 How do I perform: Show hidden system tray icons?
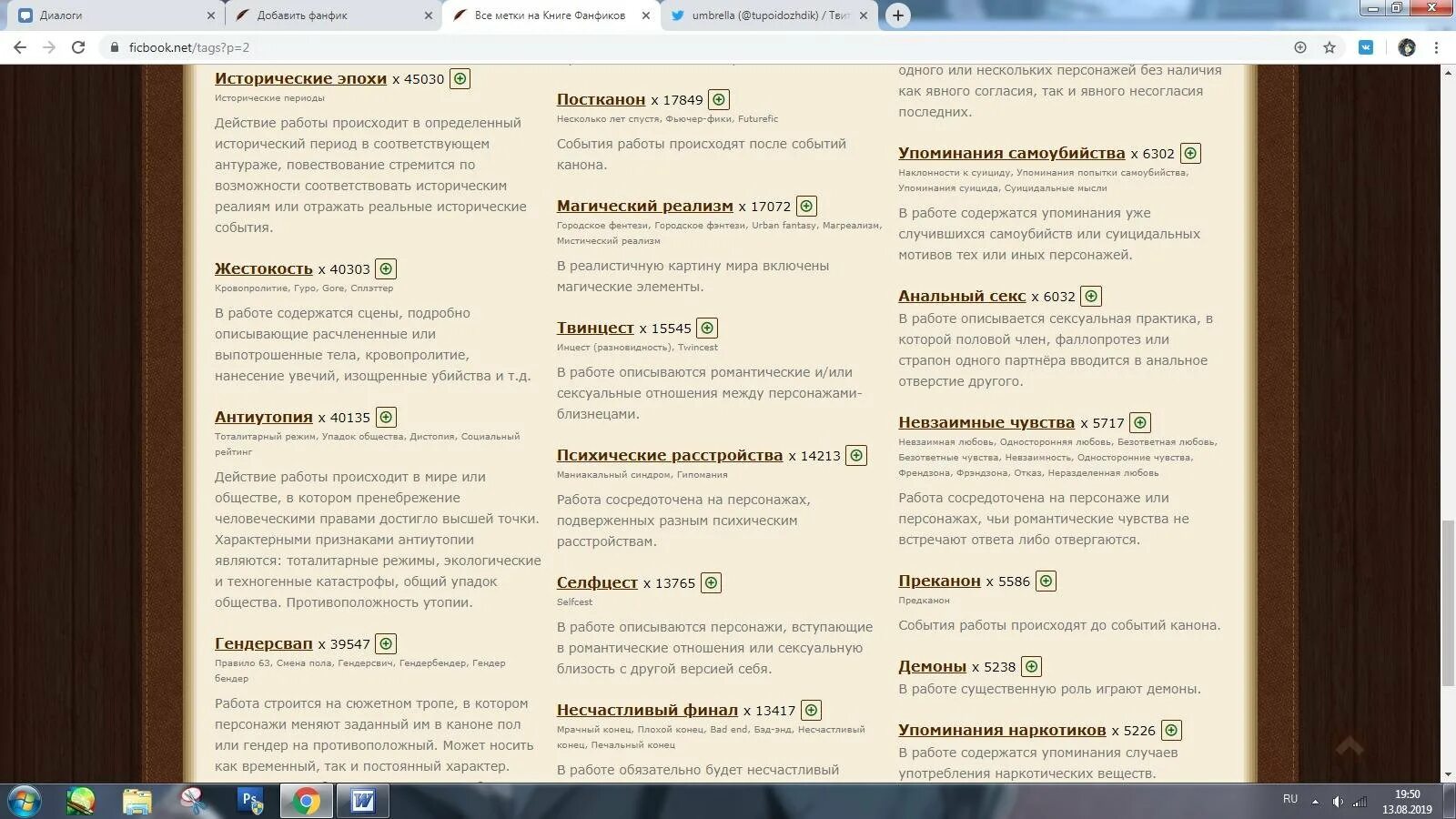1315,802
